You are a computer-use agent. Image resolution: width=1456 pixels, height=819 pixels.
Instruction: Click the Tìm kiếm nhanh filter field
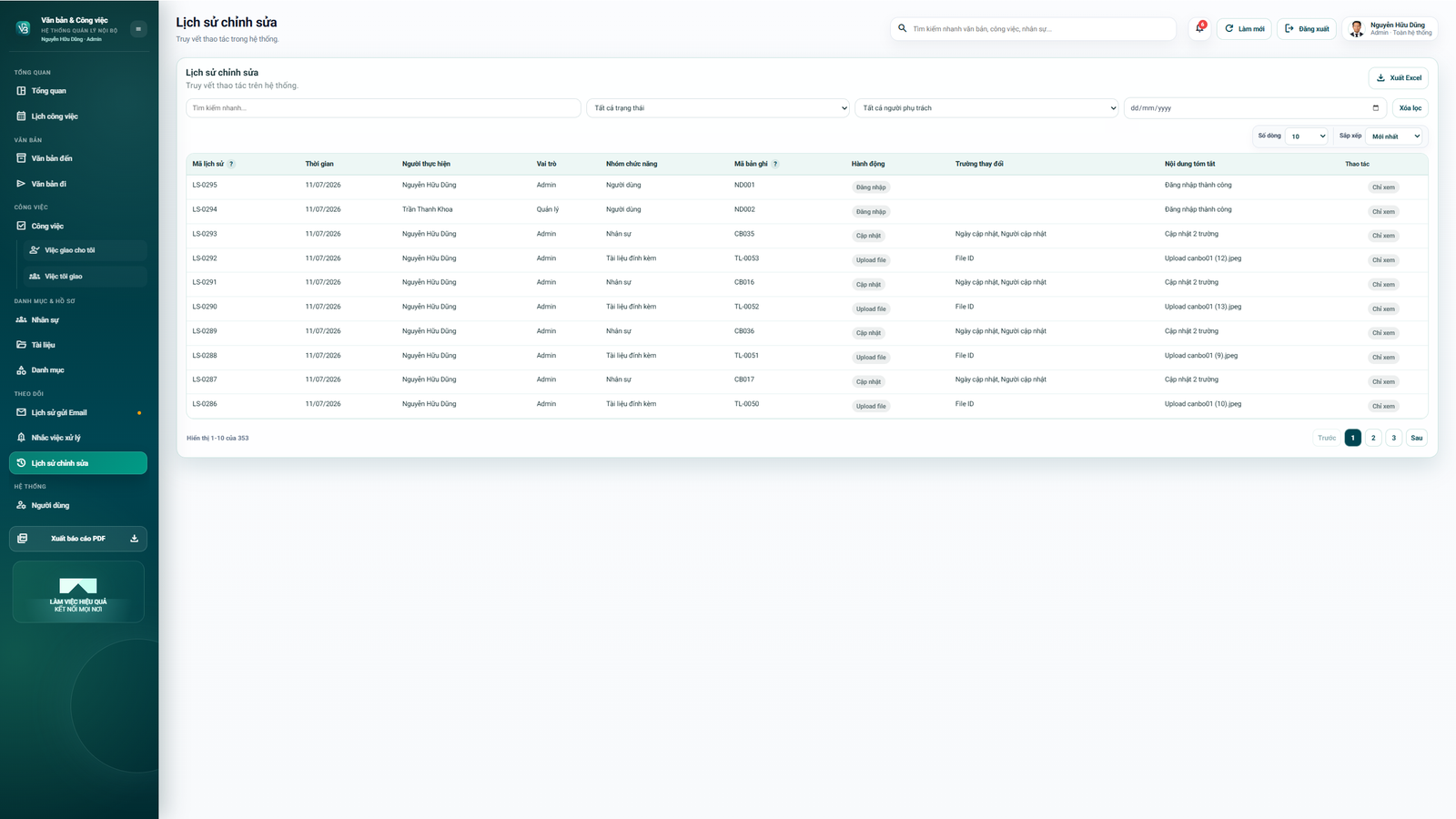click(x=383, y=108)
